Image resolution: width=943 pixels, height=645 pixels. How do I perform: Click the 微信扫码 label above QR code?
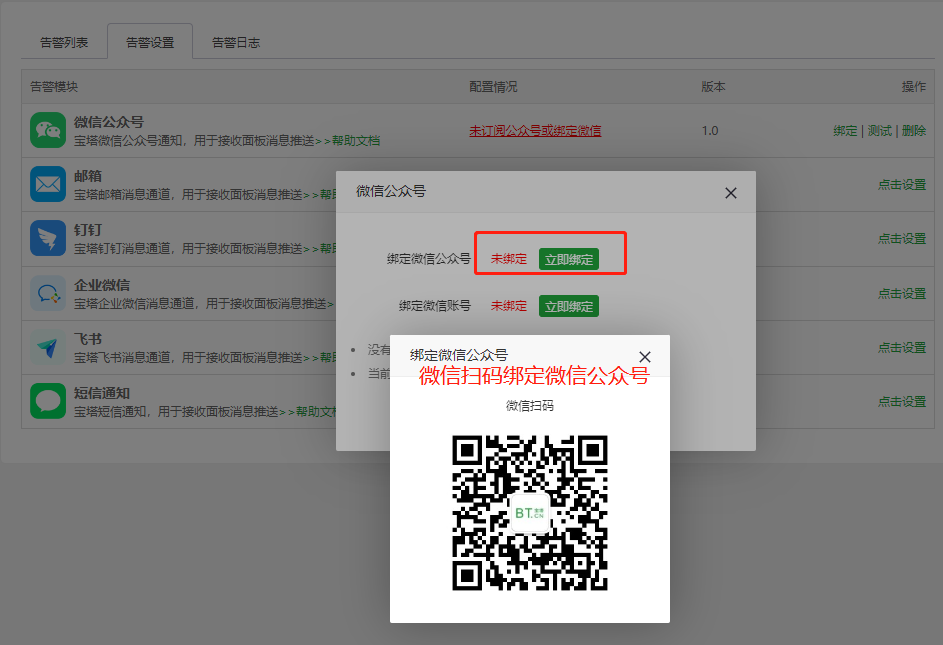click(x=530, y=406)
